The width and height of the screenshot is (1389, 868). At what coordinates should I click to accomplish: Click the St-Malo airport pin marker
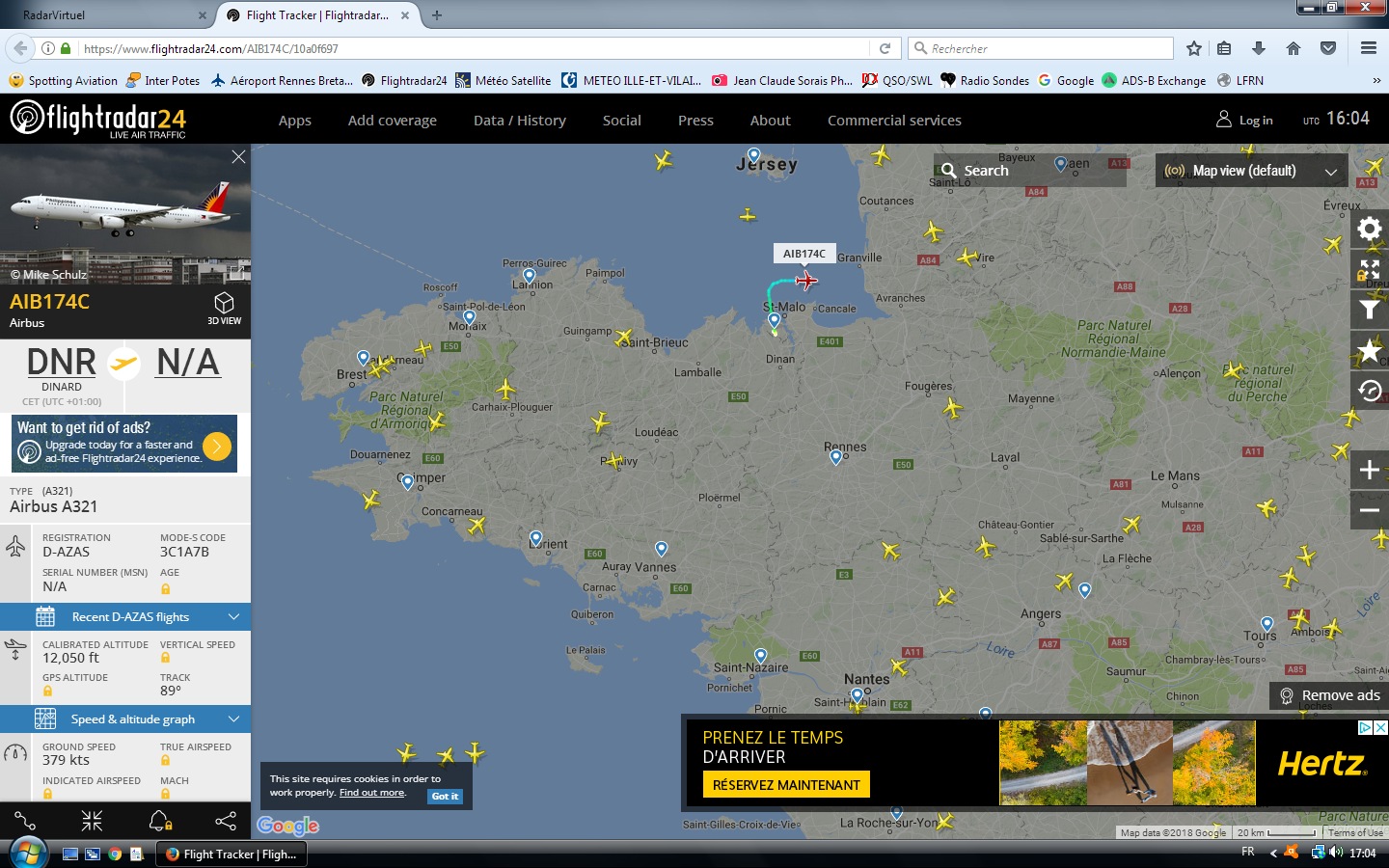774,320
